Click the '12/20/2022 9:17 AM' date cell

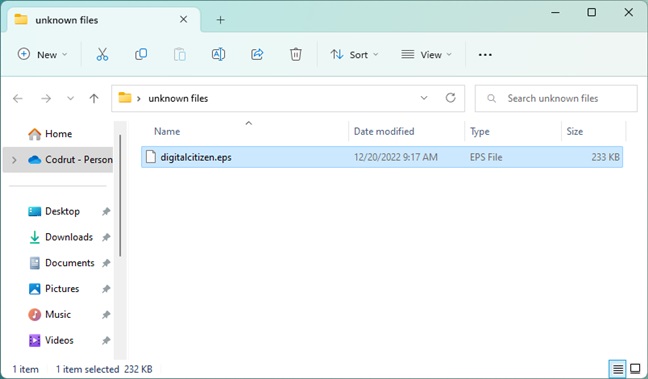click(x=395, y=157)
